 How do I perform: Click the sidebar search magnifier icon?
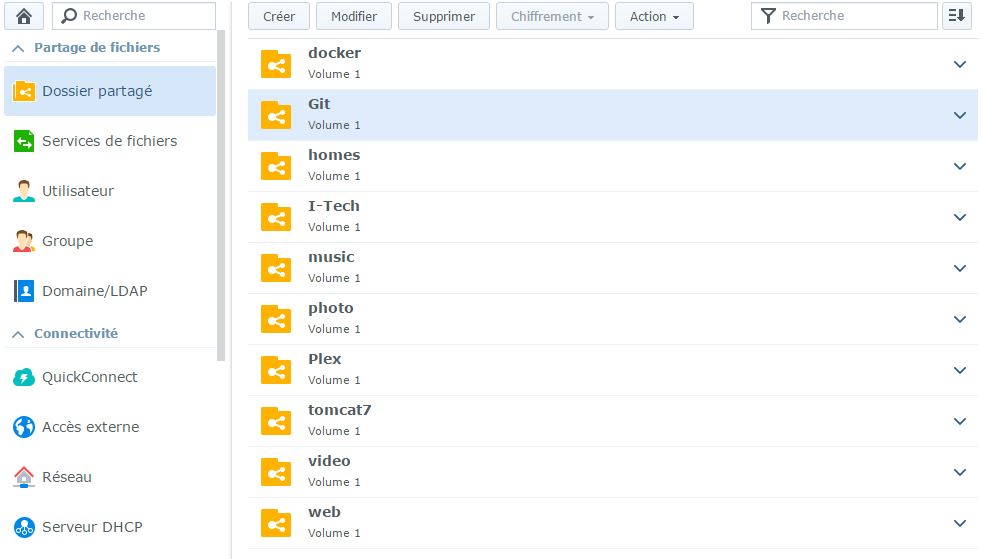pyautogui.click(x=69, y=16)
